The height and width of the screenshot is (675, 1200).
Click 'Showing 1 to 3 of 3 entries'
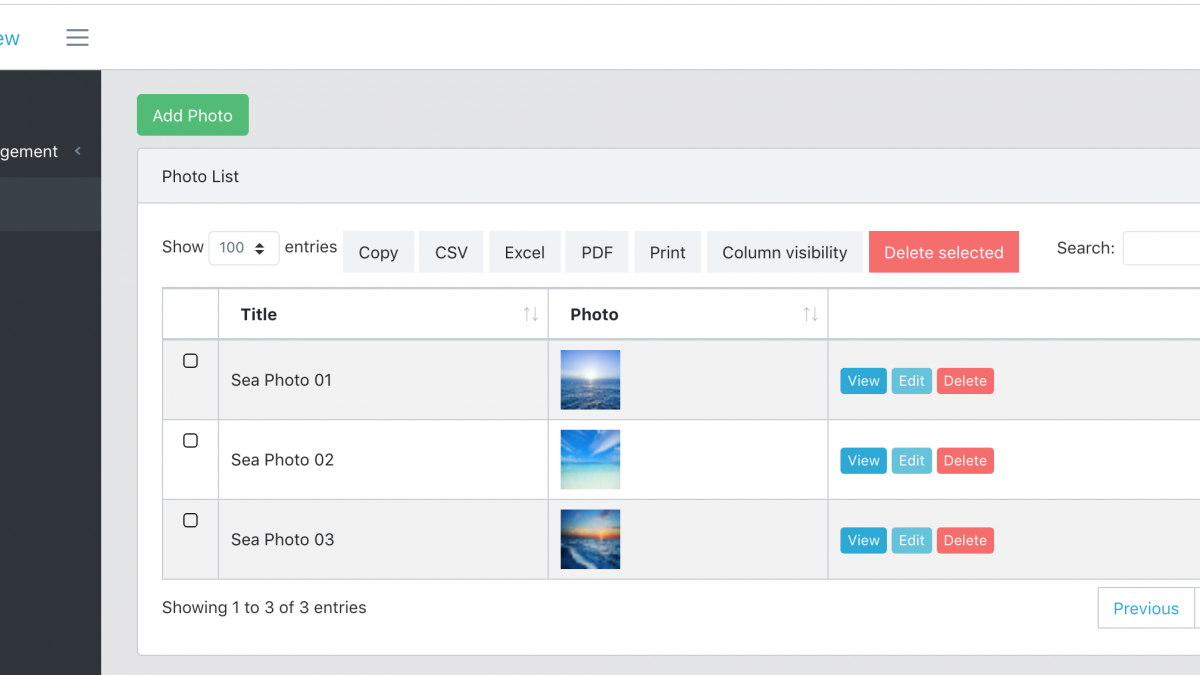[264, 607]
